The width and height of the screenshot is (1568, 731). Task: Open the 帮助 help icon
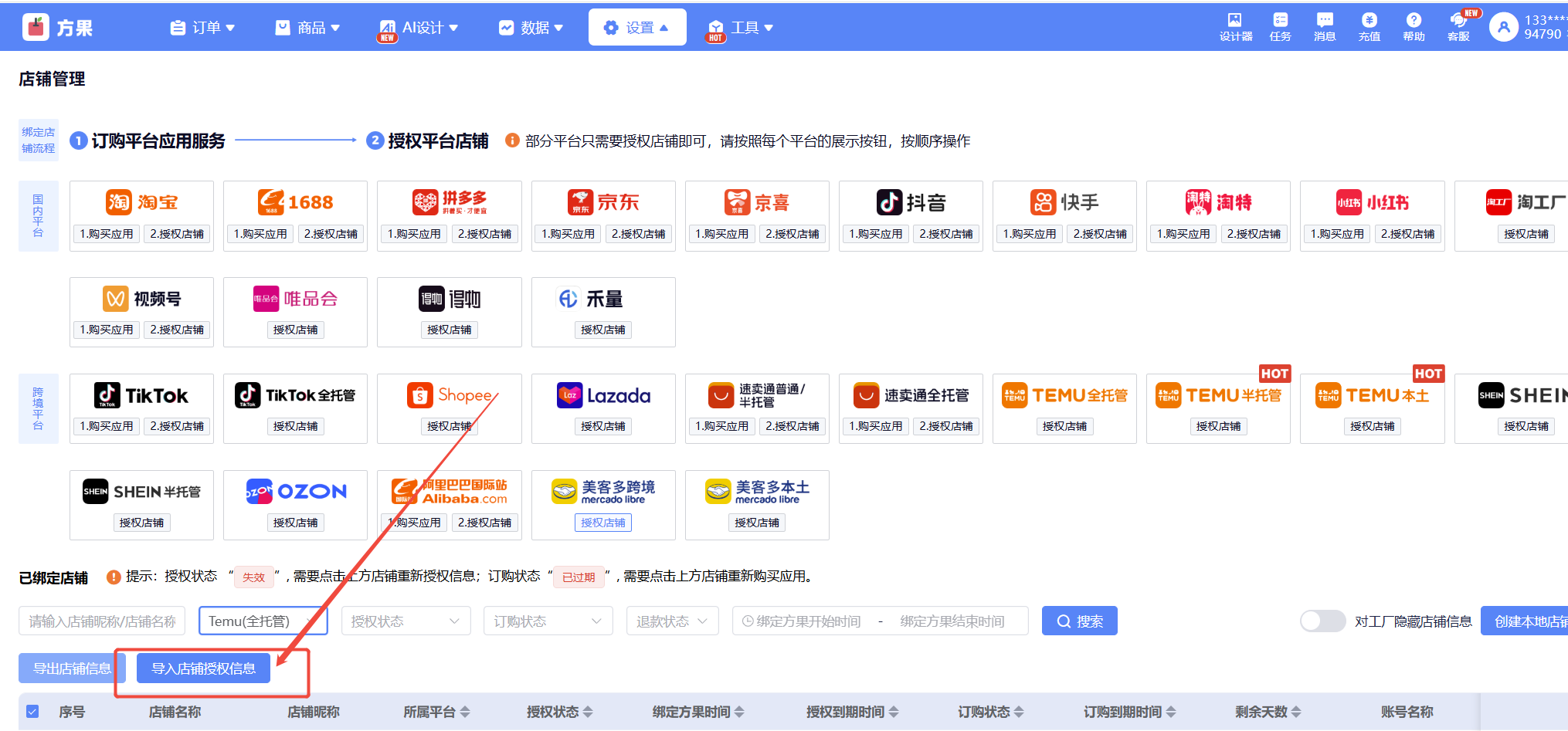click(1414, 26)
